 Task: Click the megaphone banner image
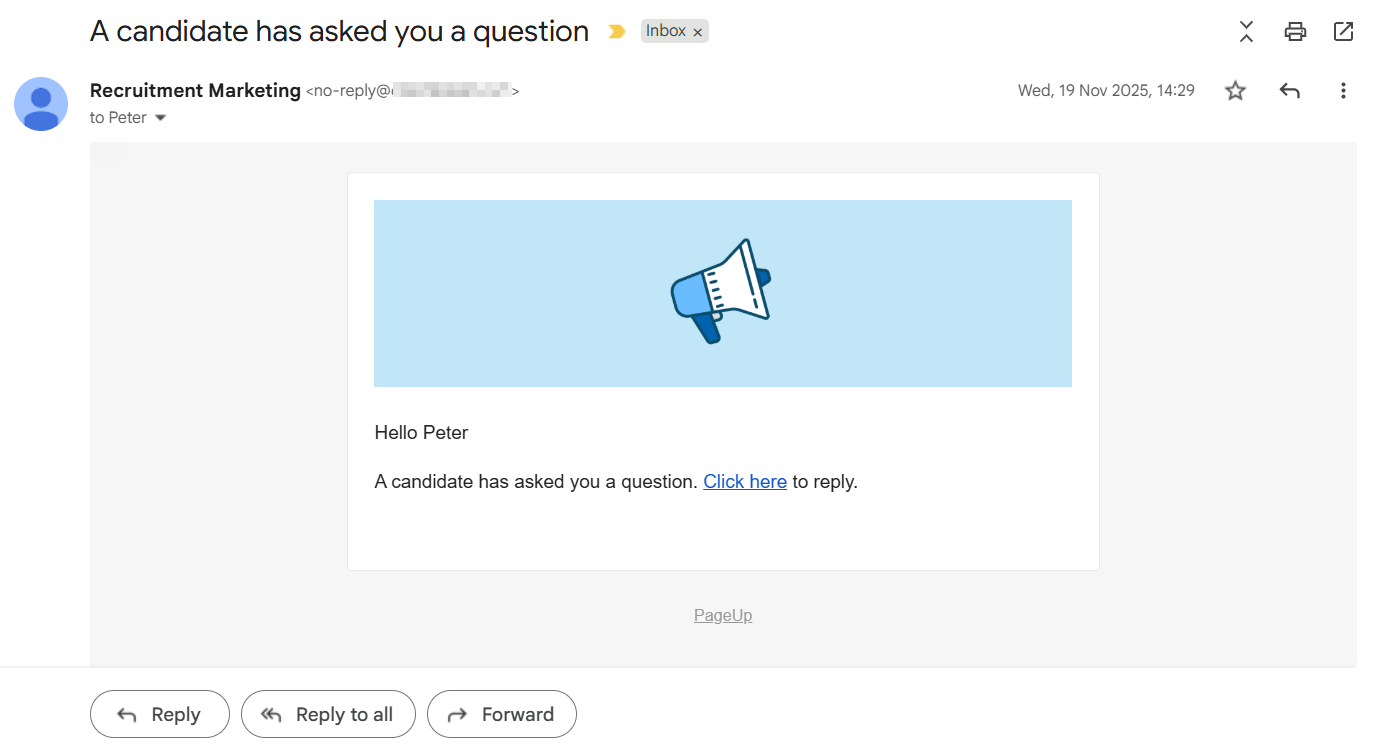point(722,293)
